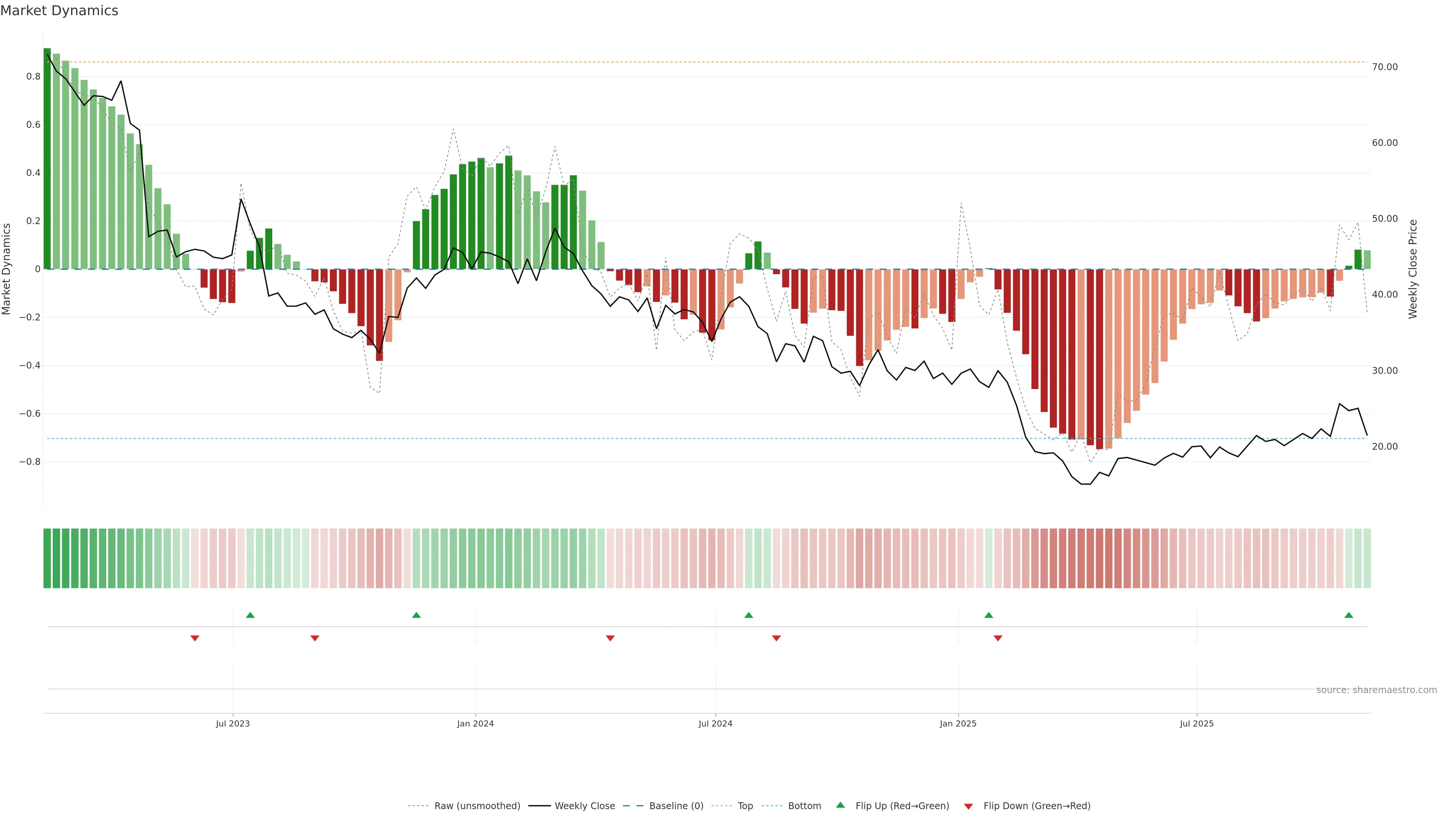The image size is (1456, 819).
Task: Click the rightmost red flip-down triangle marker
Action: (998, 638)
